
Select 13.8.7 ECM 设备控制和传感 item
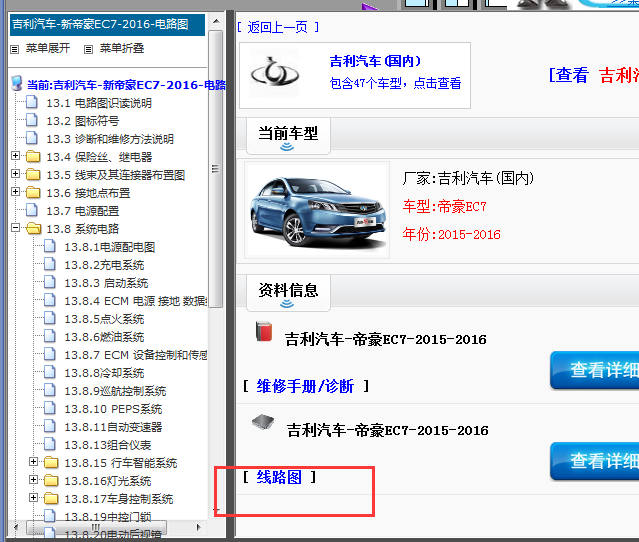pos(136,355)
